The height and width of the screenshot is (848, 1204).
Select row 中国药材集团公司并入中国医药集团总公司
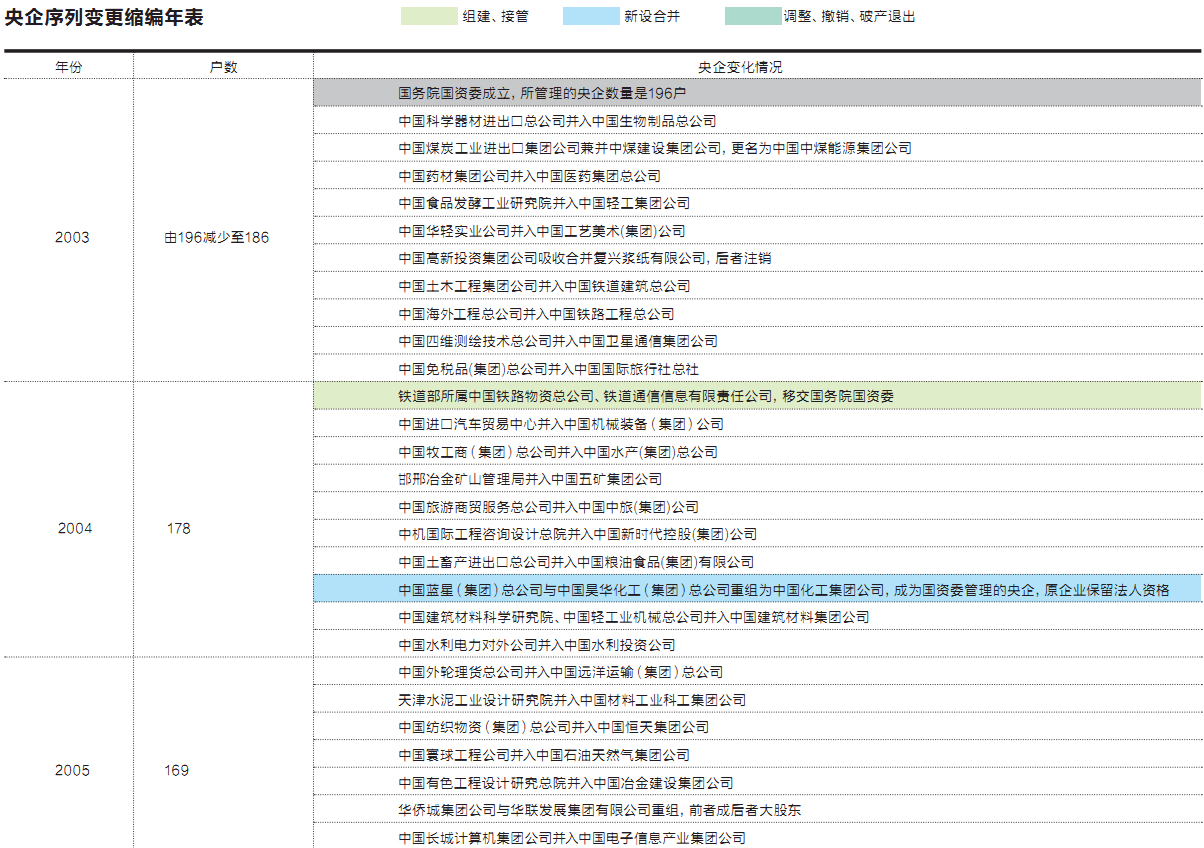[x=757, y=176]
